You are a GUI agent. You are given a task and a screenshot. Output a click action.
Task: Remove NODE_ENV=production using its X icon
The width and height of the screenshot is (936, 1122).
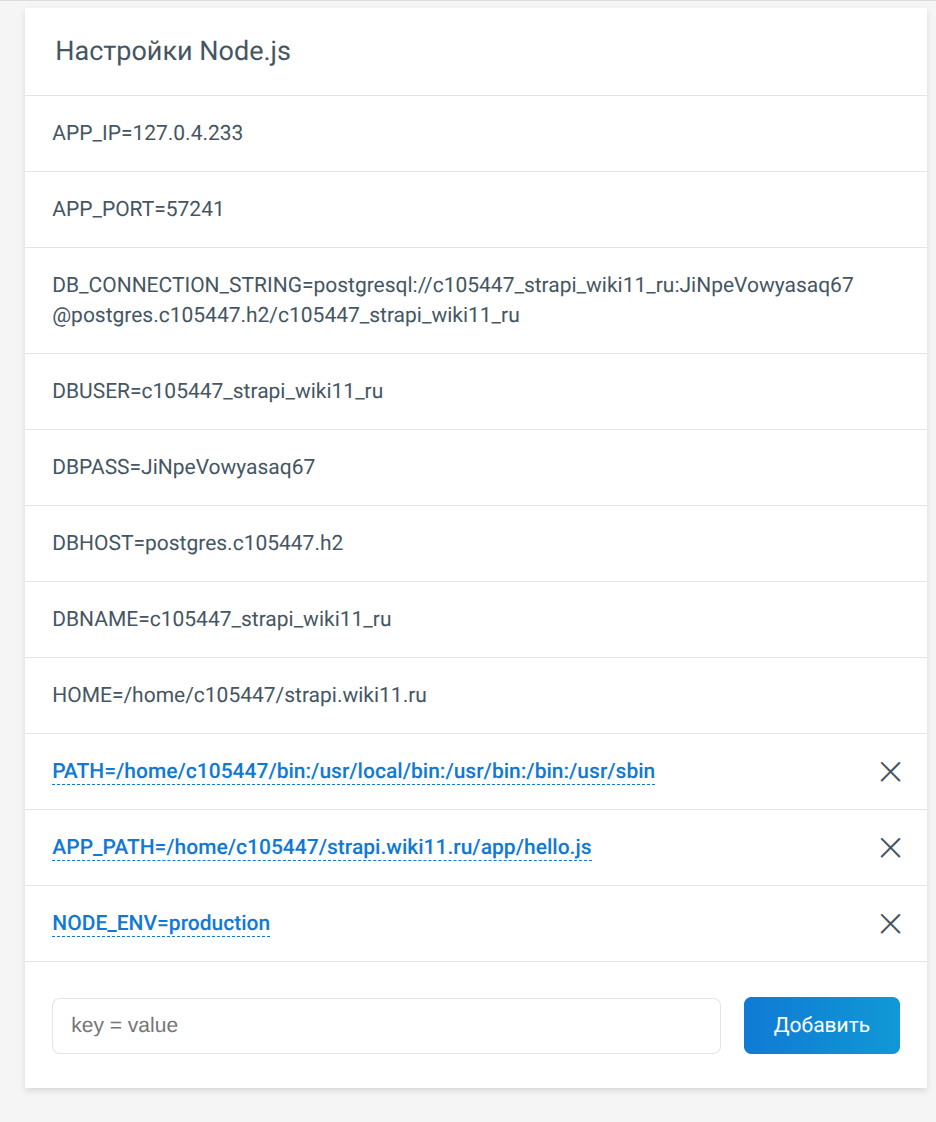pos(890,924)
